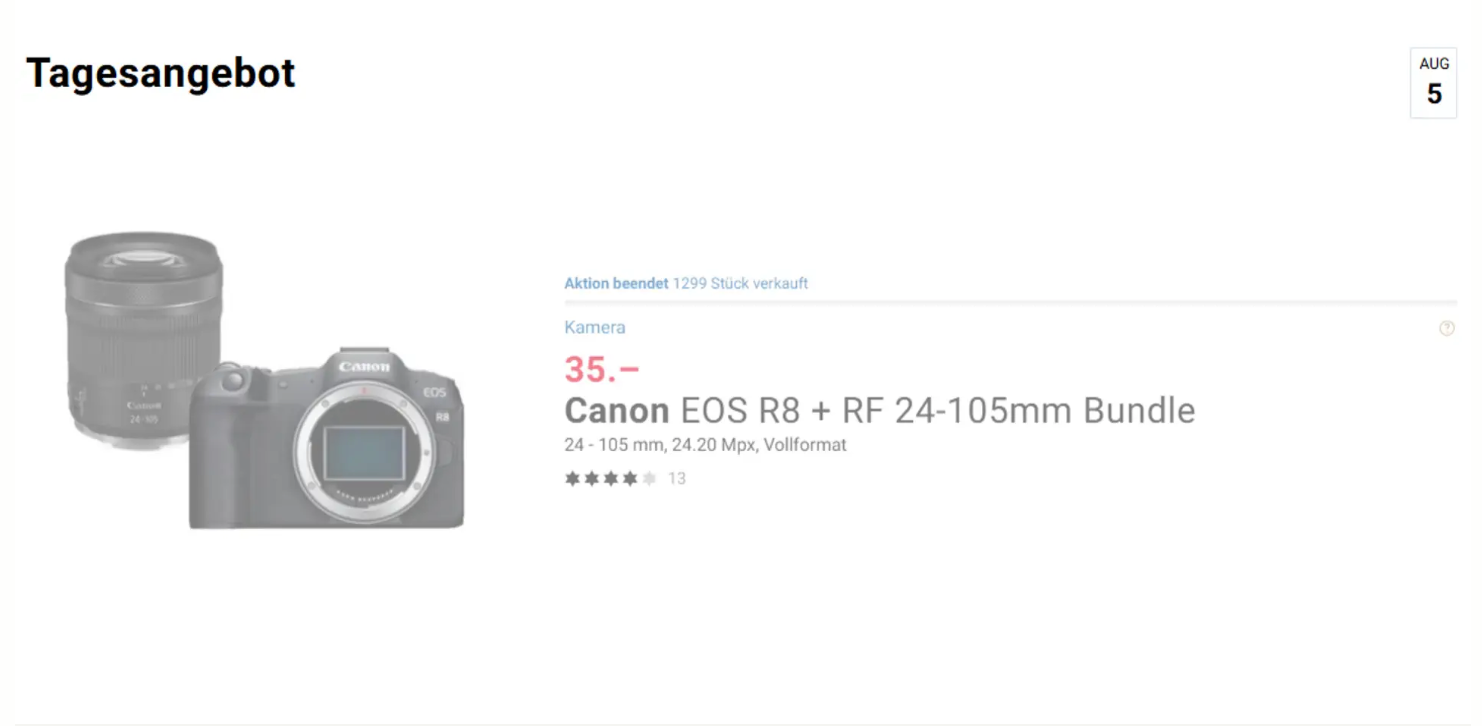Click the AUG 5 calendar date badge
The width and height of the screenshot is (1482, 726).
(1433, 81)
